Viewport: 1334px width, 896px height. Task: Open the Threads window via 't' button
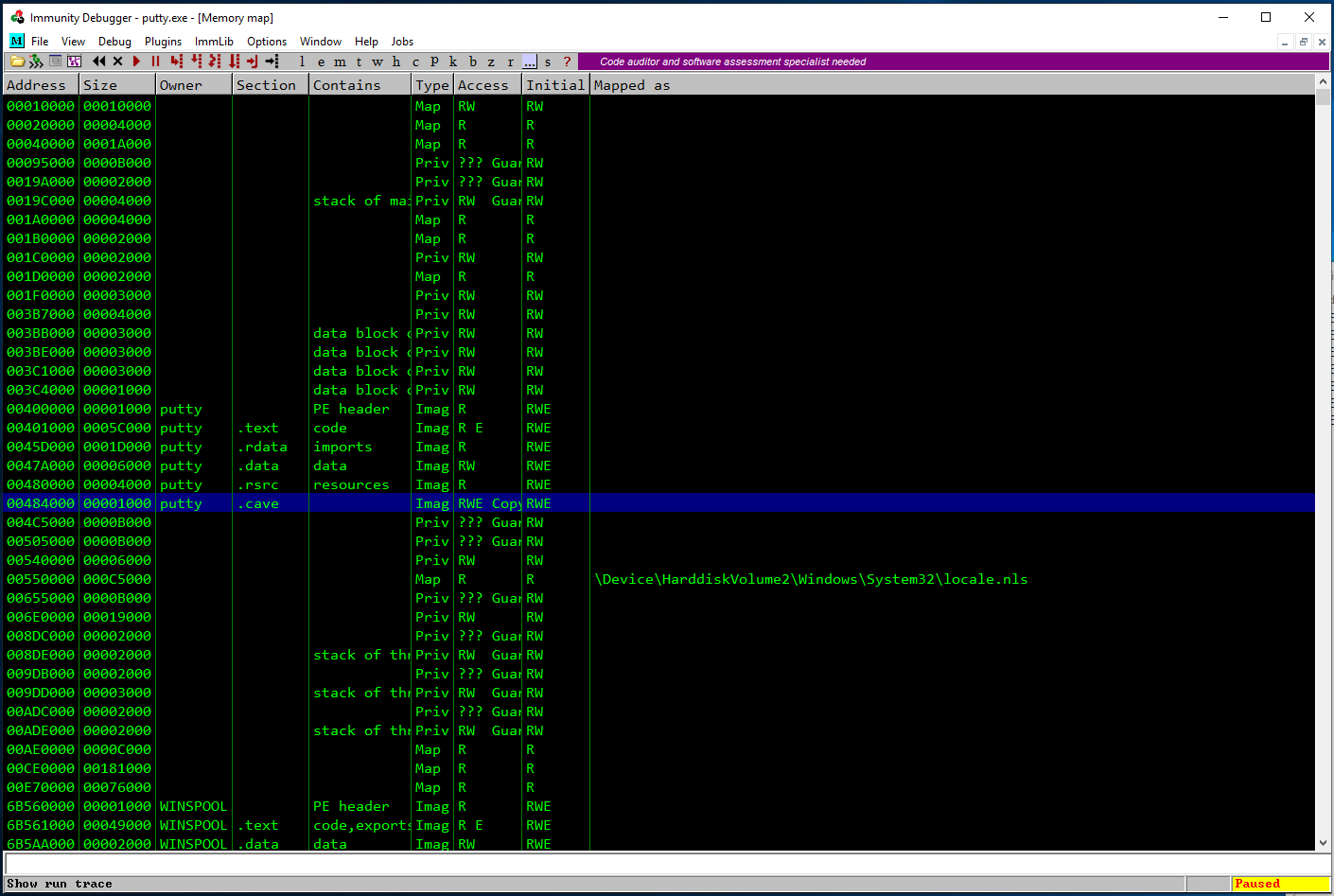tap(359, 61)
